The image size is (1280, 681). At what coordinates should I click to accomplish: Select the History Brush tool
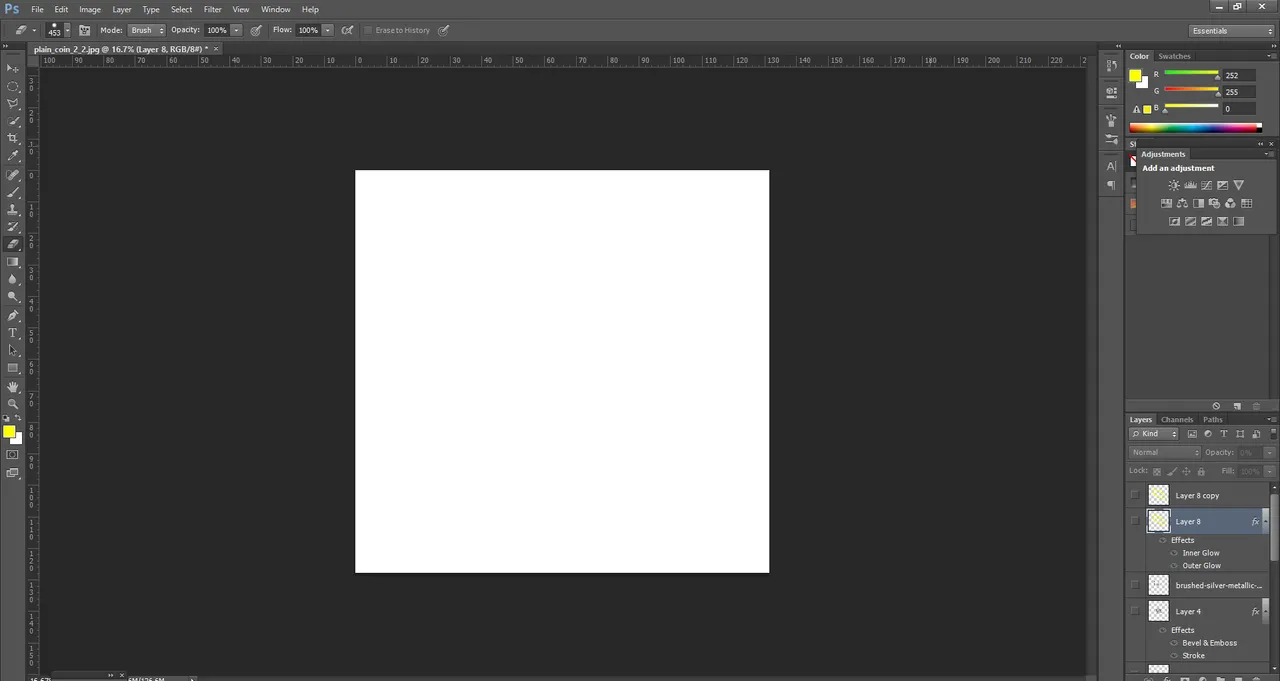[13, 227]
